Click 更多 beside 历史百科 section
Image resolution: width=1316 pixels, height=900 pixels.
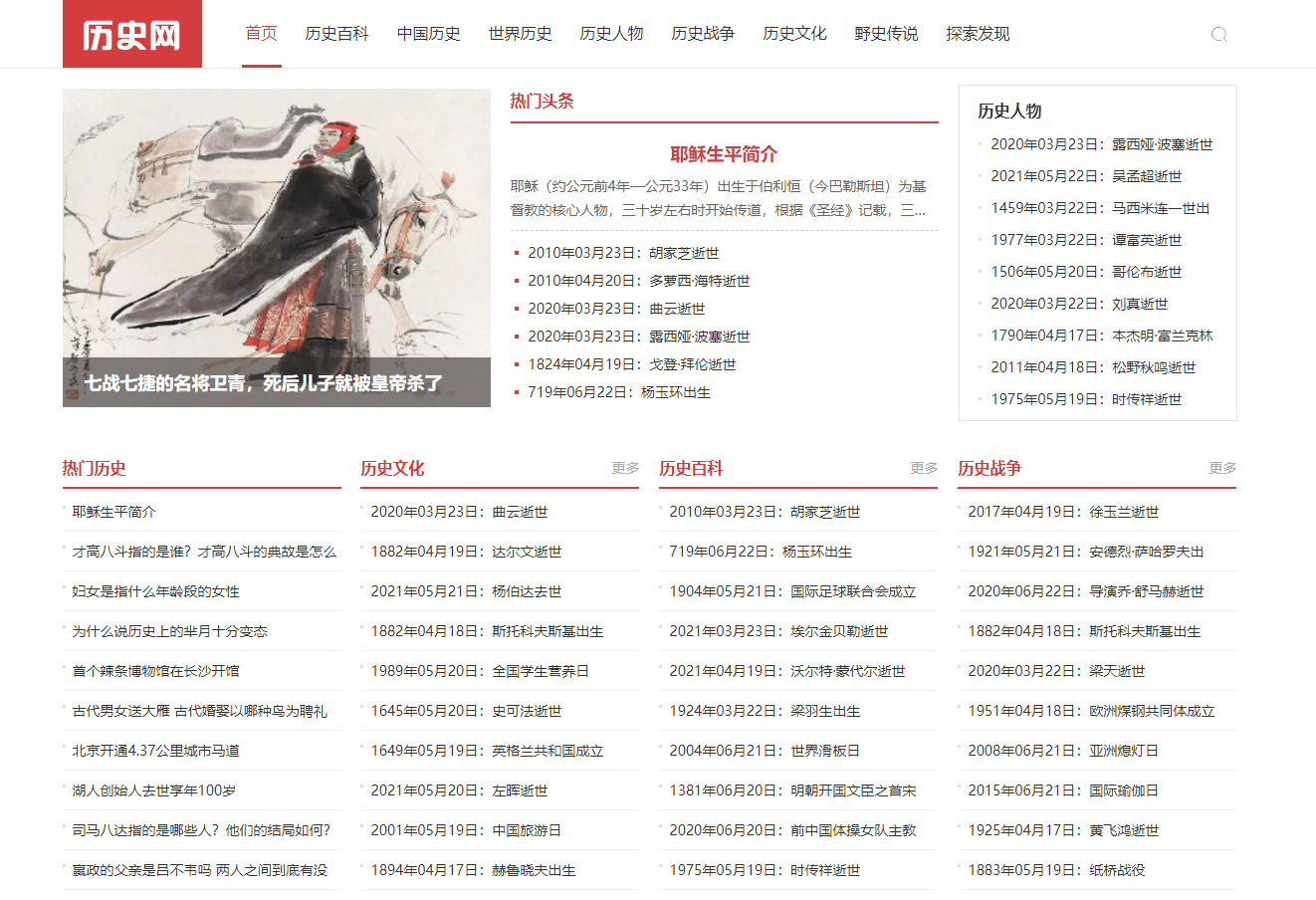coord(924,468)
